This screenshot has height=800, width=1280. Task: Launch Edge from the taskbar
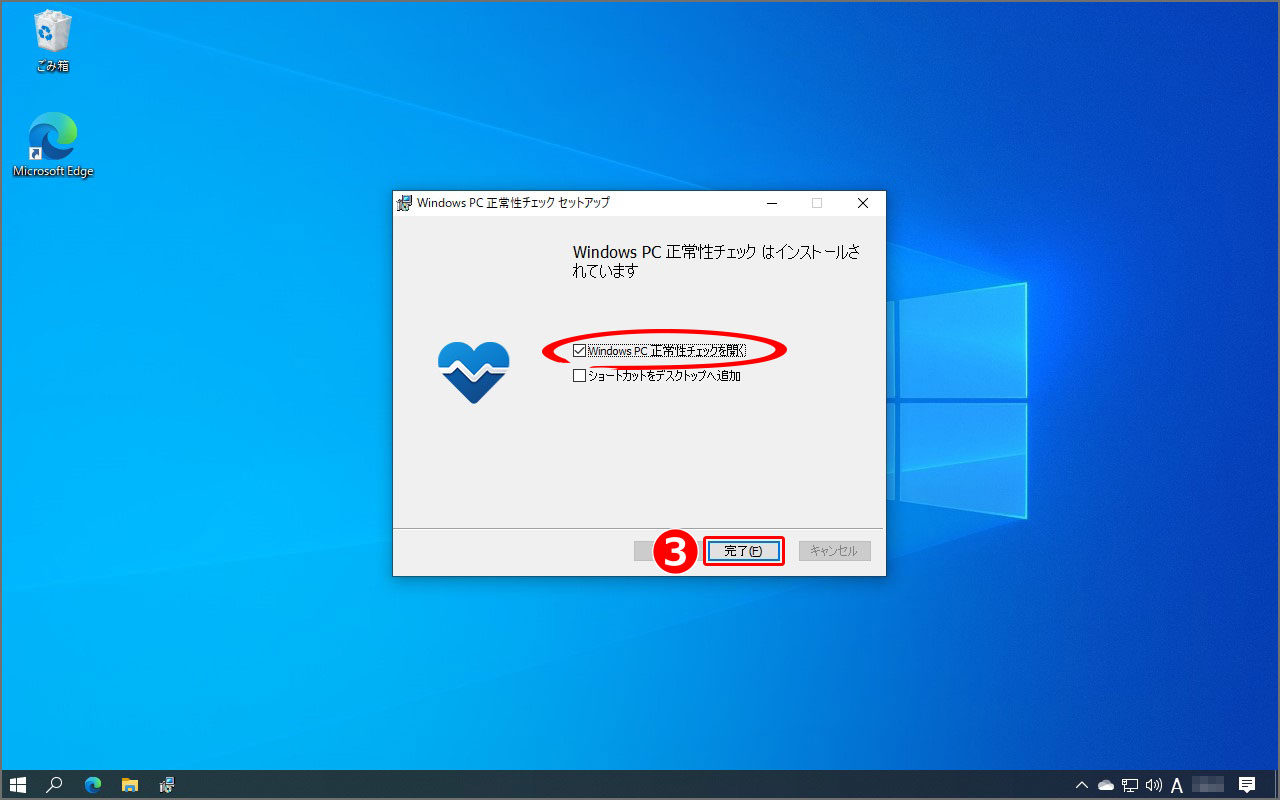pos(93,785)
